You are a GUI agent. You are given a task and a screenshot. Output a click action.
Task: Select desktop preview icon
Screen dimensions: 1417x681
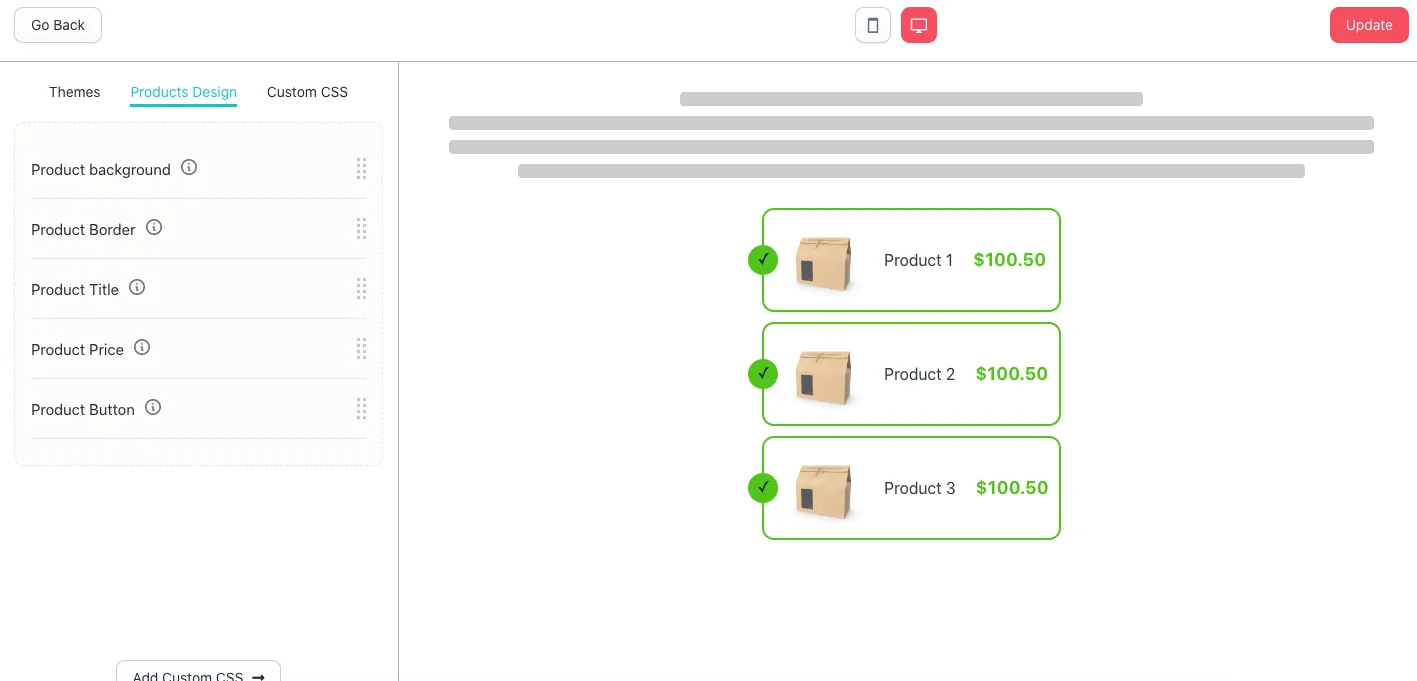click(x=918, y=26)
